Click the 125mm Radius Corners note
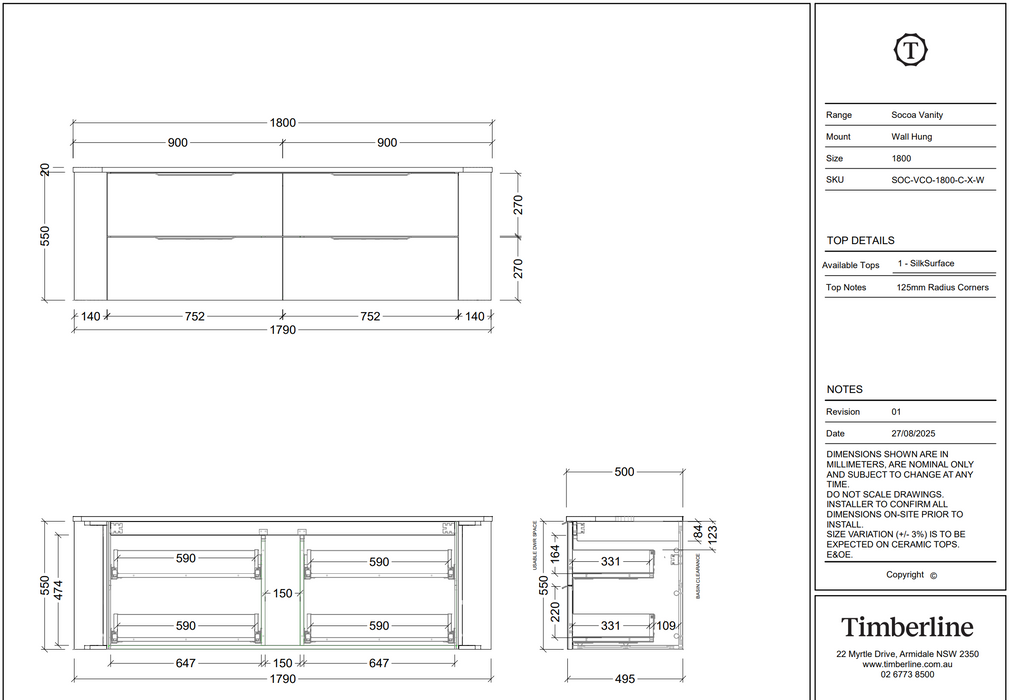 click(943, 288)
